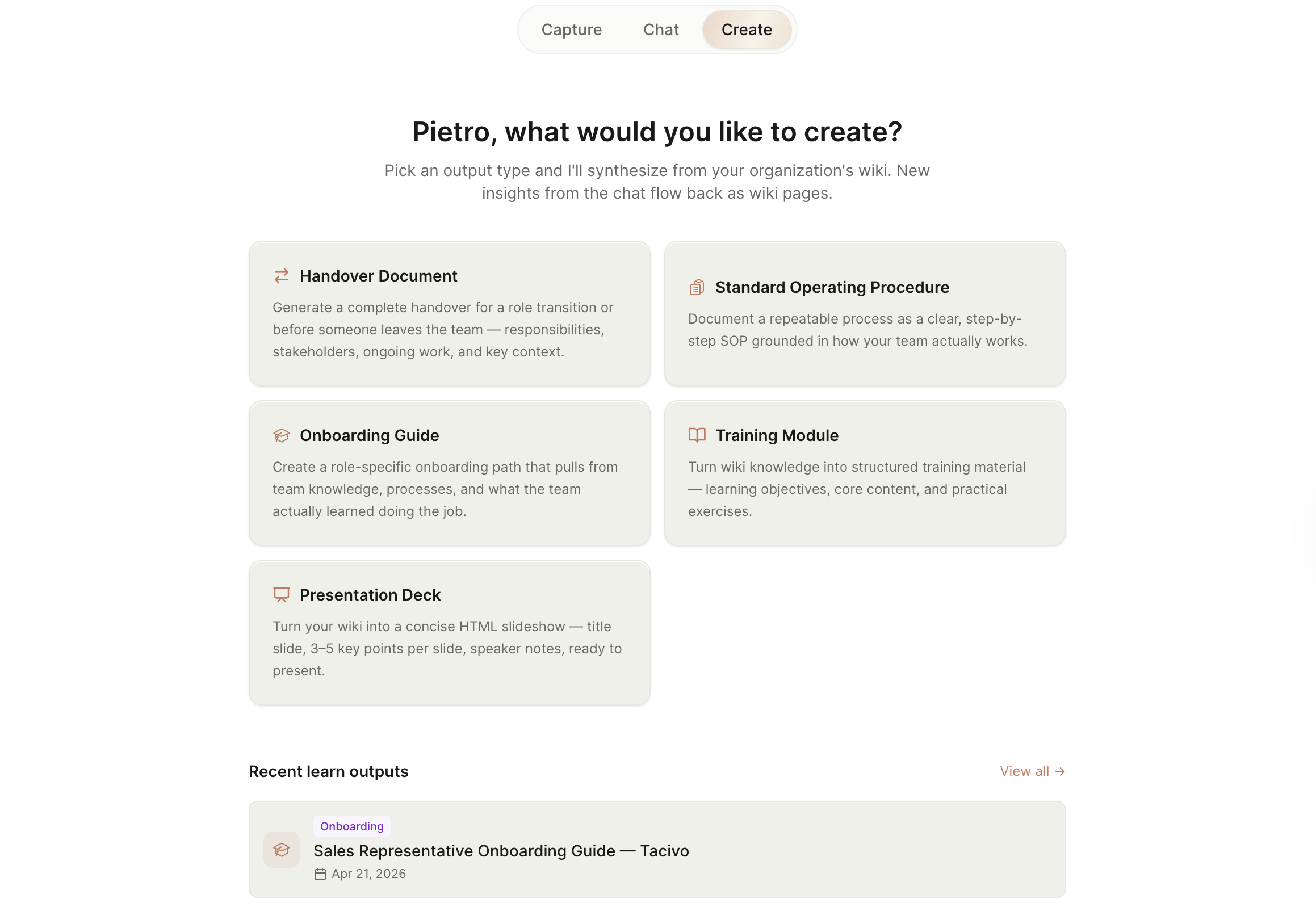The width and height of the screenshot is (1316, 907).
Task: Select the Presentation Deck card description
Action: tap(447, 649)
